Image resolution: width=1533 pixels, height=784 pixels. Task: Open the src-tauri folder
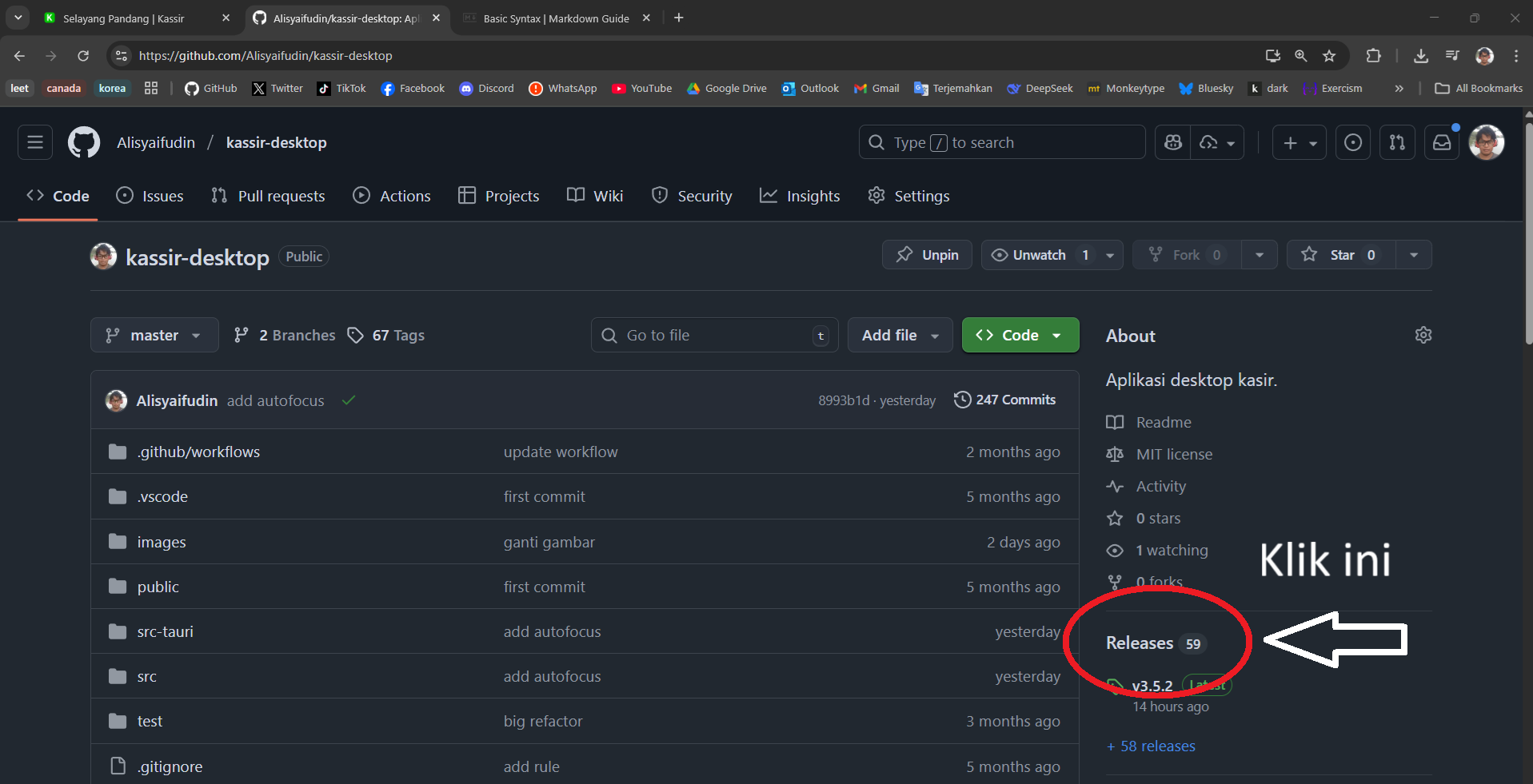pos(166,631)
